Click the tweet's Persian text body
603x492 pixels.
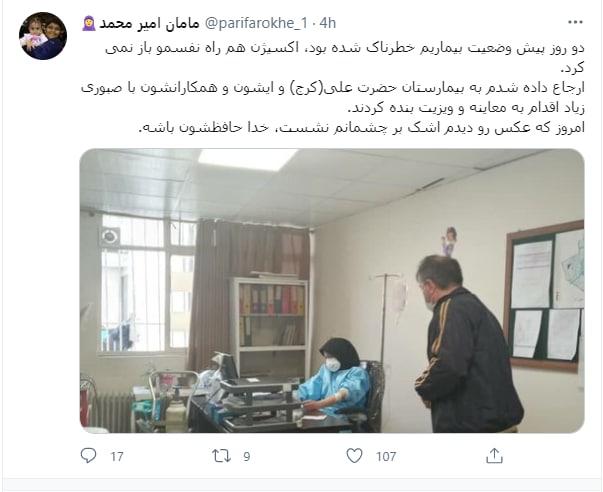pos(333,88)
